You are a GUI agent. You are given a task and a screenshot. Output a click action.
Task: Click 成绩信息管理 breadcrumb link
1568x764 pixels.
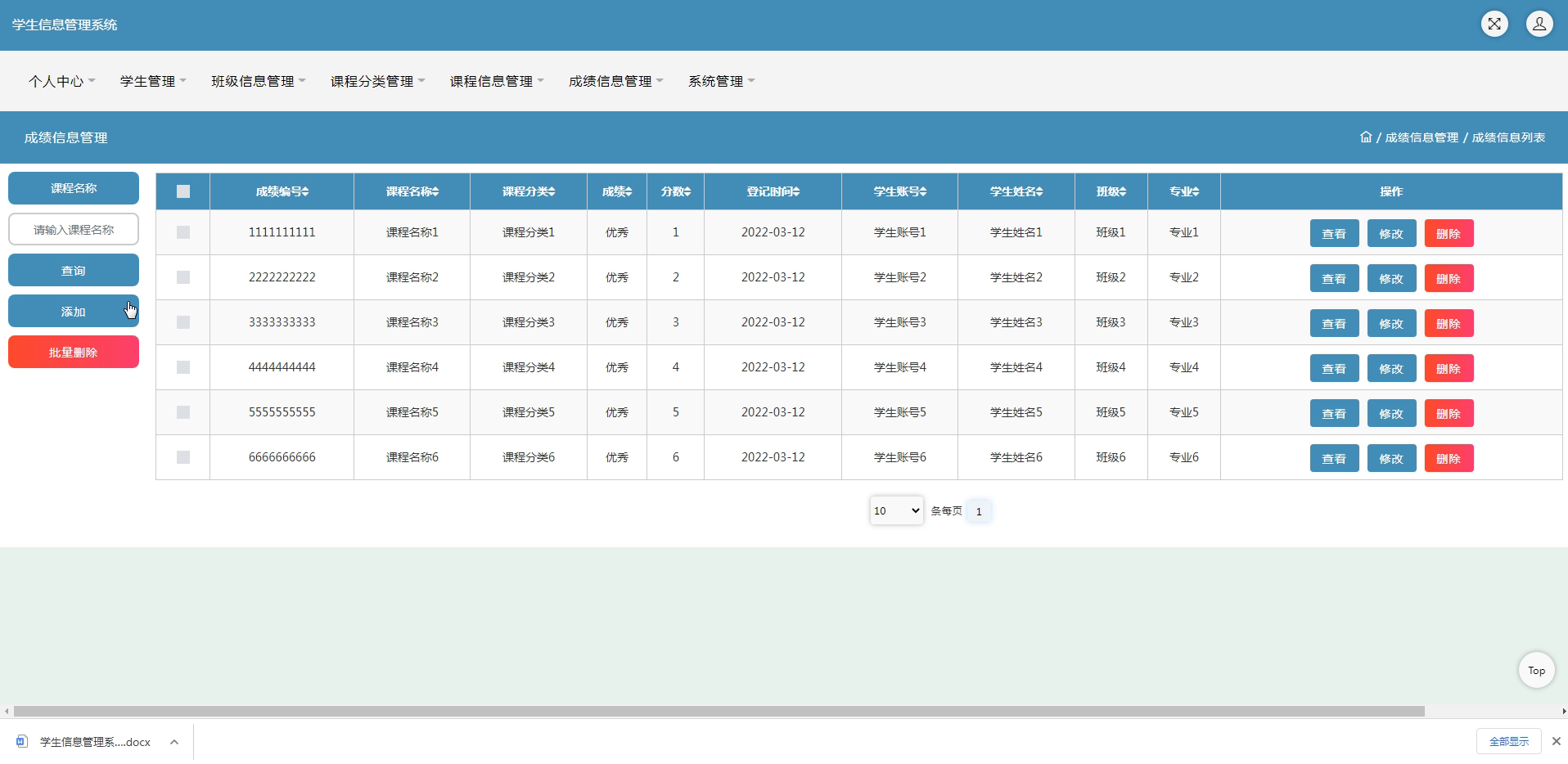(1422, 137)
